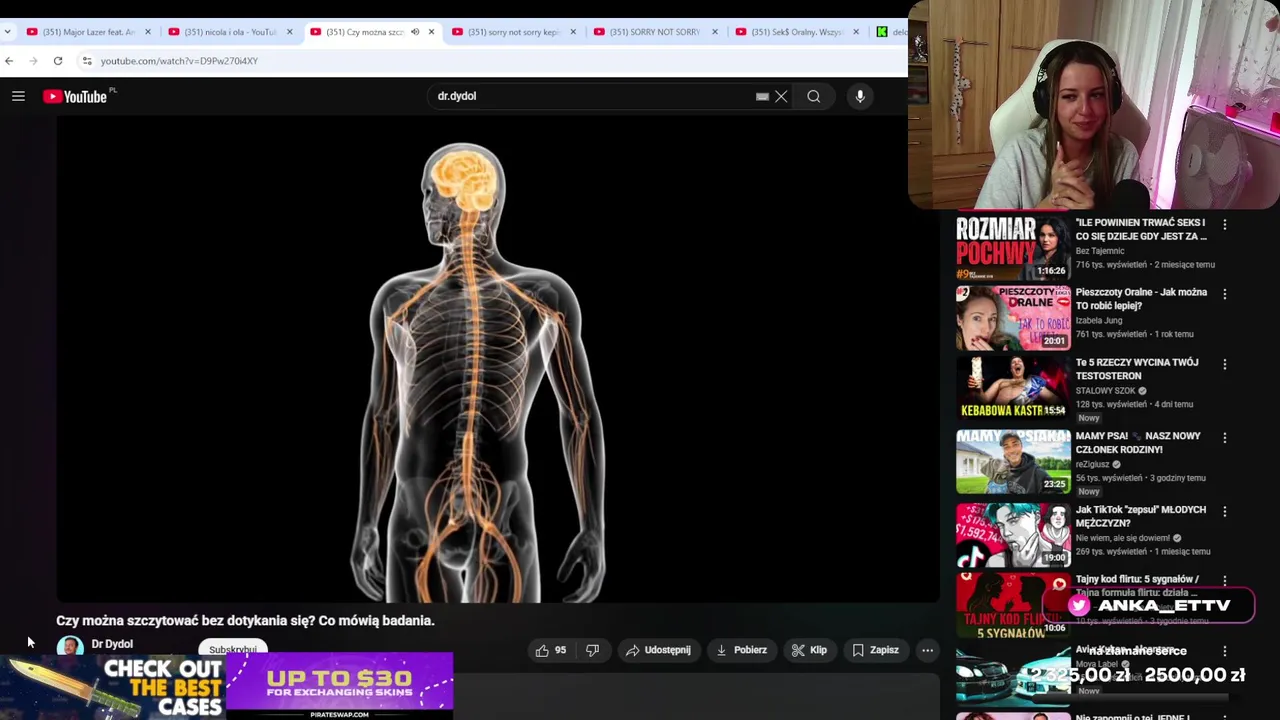Click the CHECK OUT THE BEST CASES banner
The width and height of the screenshot is (1280, 720).
pyautogui.click(x=112, y=687)
